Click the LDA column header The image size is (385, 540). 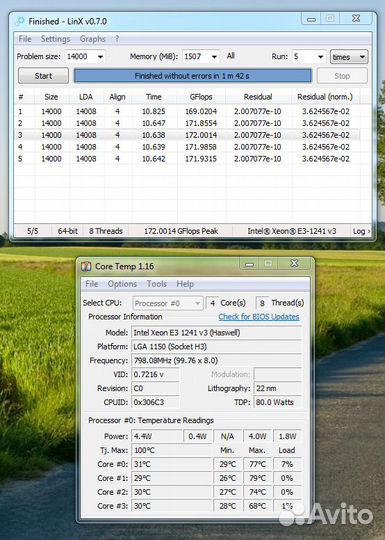pyautogui.click(x=86, y=97)
